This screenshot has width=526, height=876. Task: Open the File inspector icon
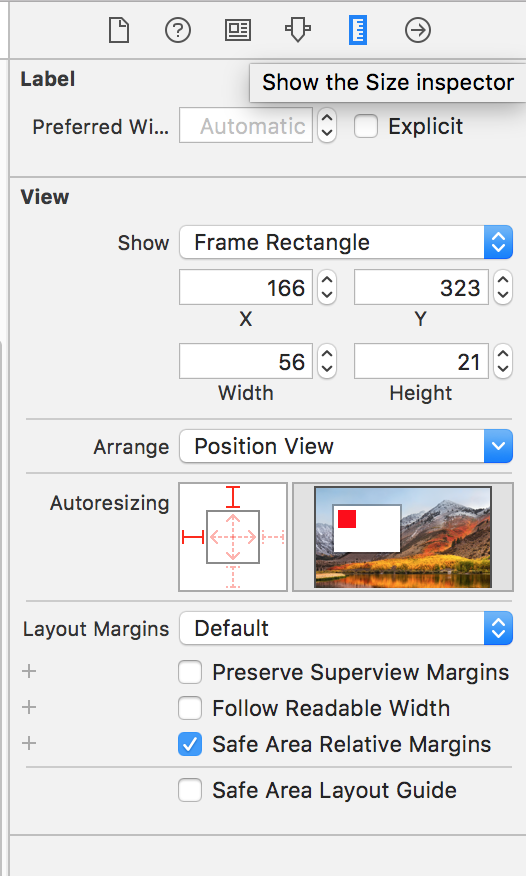[119, 30]
